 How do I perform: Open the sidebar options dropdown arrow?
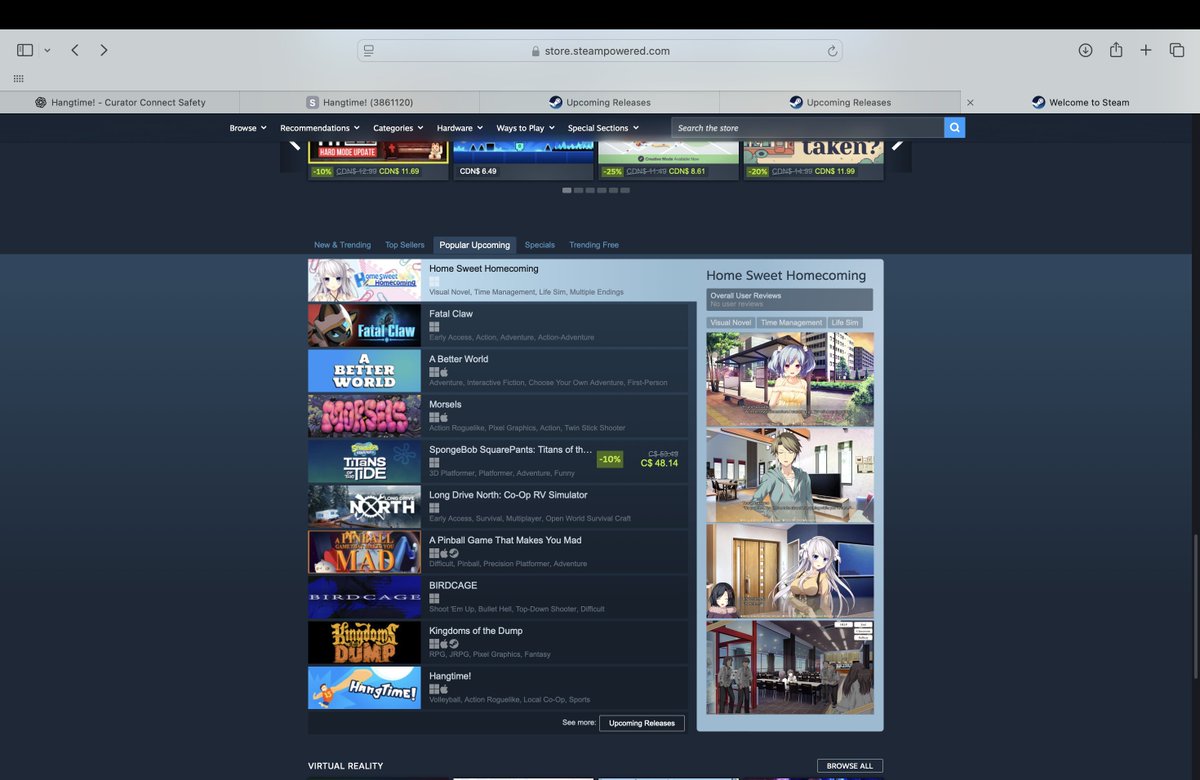click(47, 50)
